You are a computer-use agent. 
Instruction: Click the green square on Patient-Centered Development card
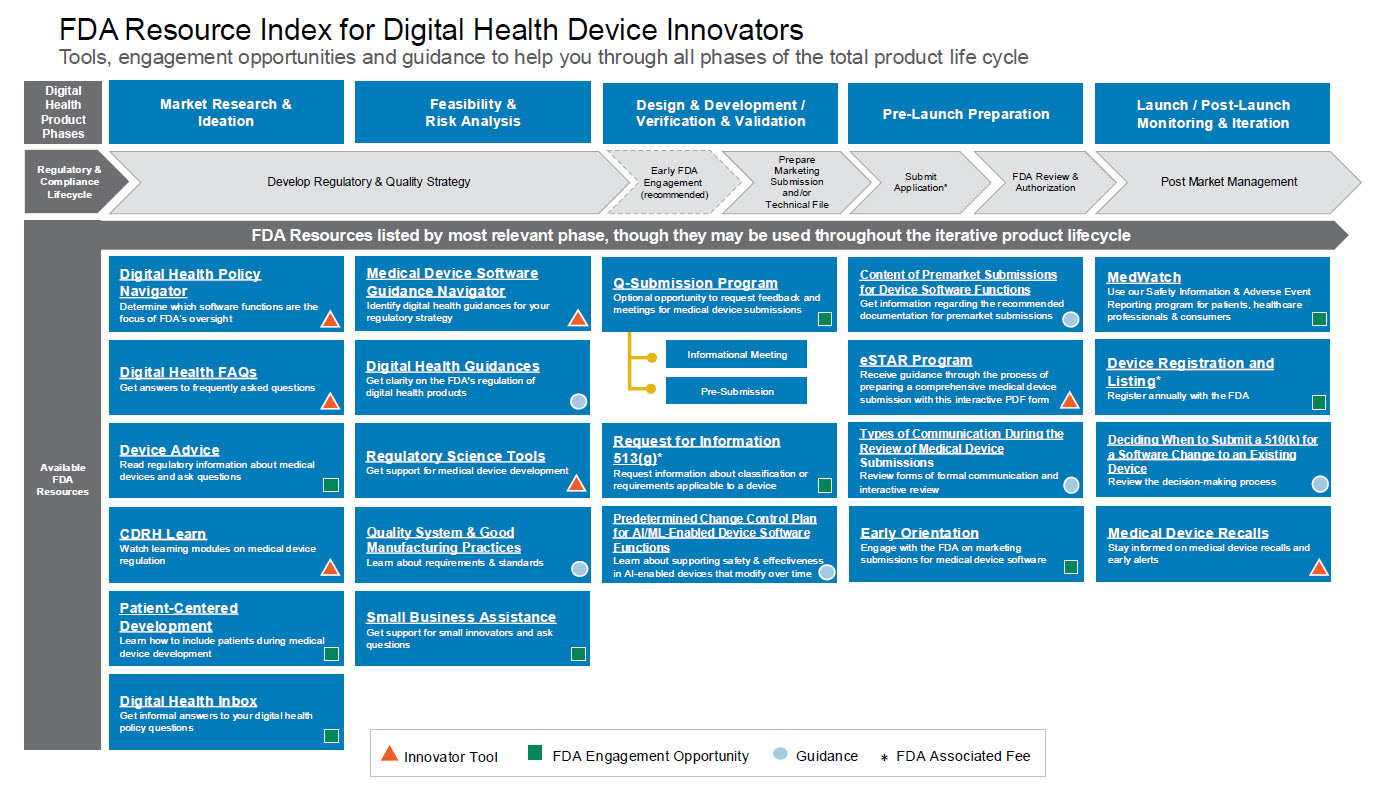[x=331, y=654]
